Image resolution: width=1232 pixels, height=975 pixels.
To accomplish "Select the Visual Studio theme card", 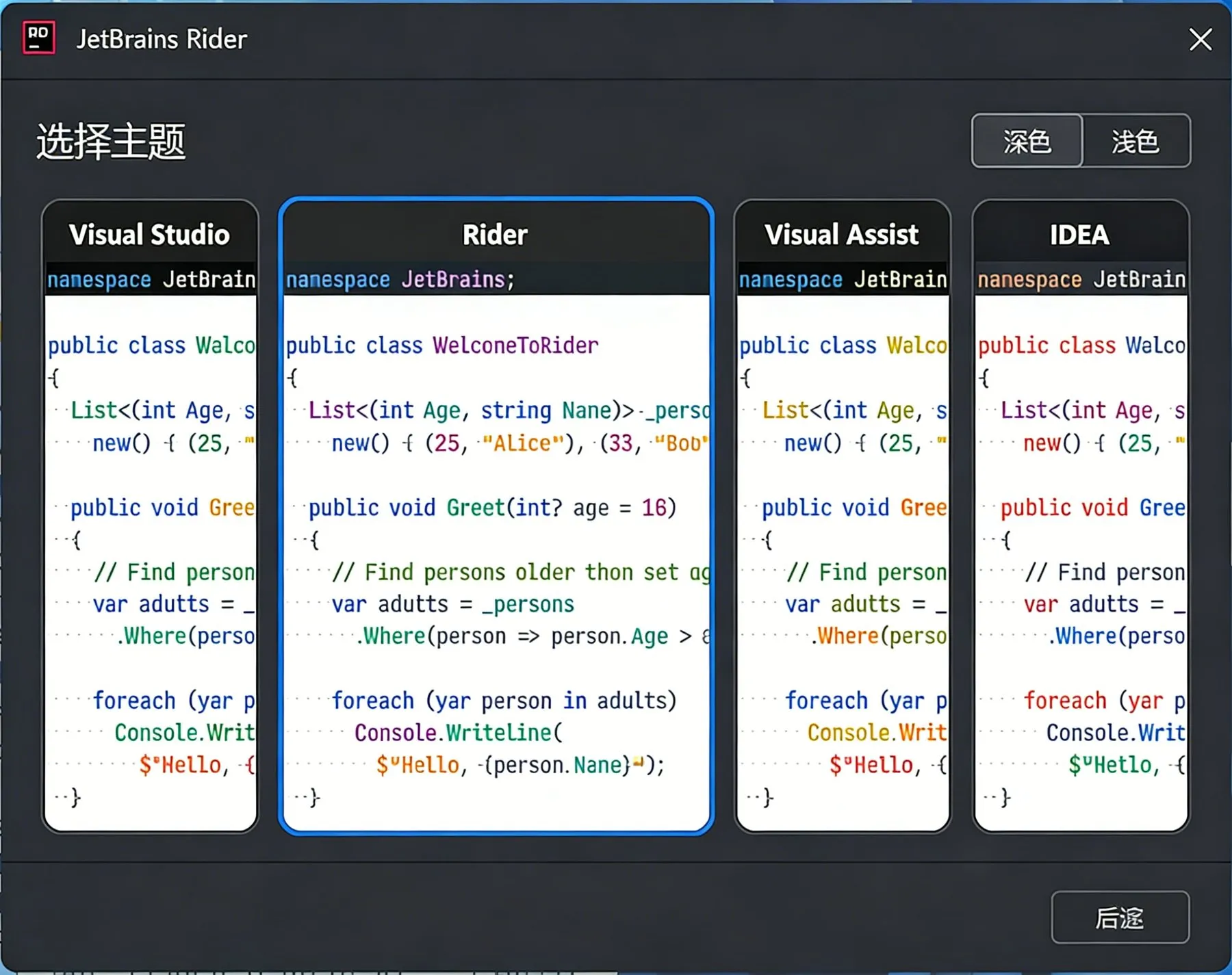I will 150,517.
